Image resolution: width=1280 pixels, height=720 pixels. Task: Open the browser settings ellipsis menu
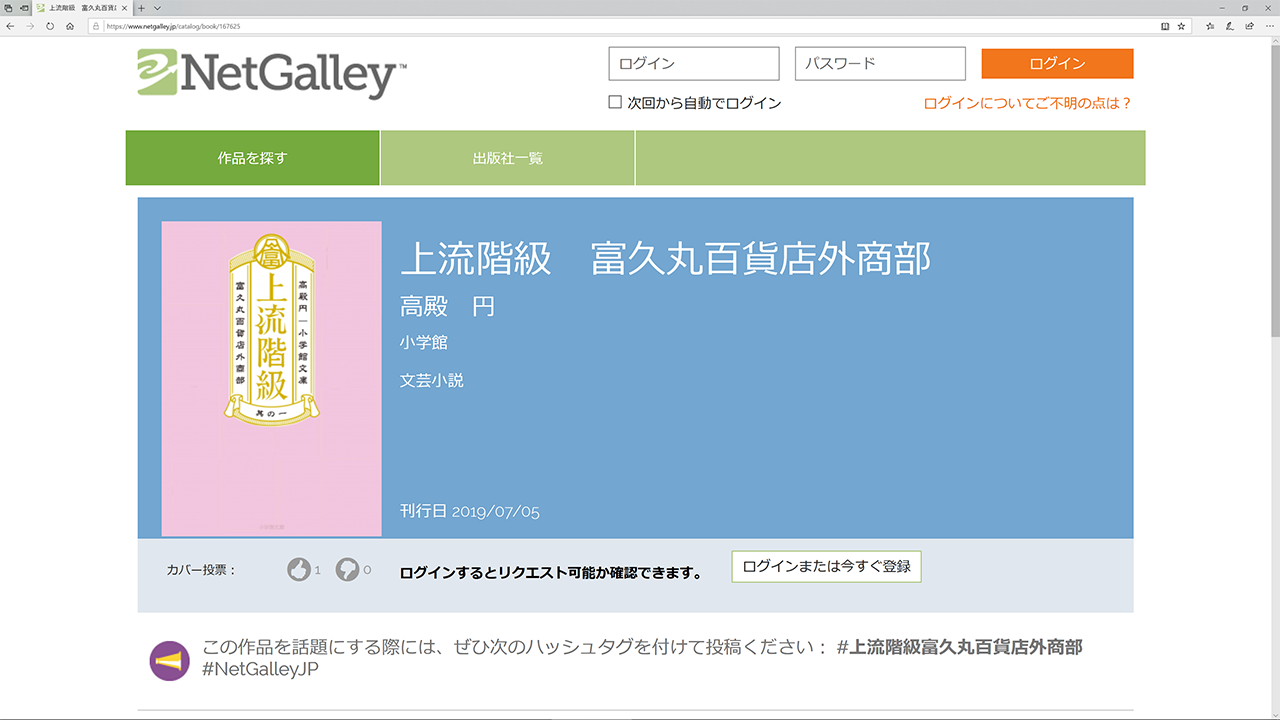(1269, 26)
